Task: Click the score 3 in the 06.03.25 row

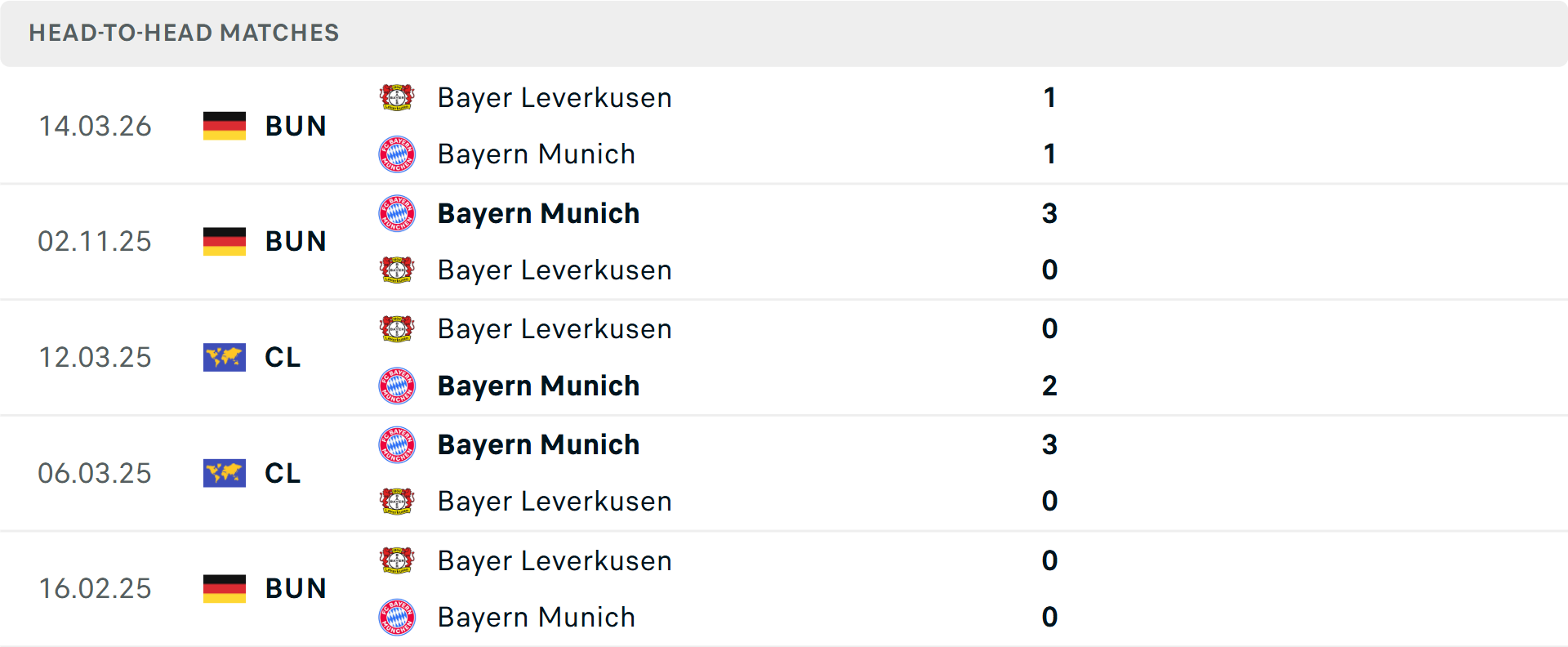Action: pyautogui.click(x=1050, y=444)
